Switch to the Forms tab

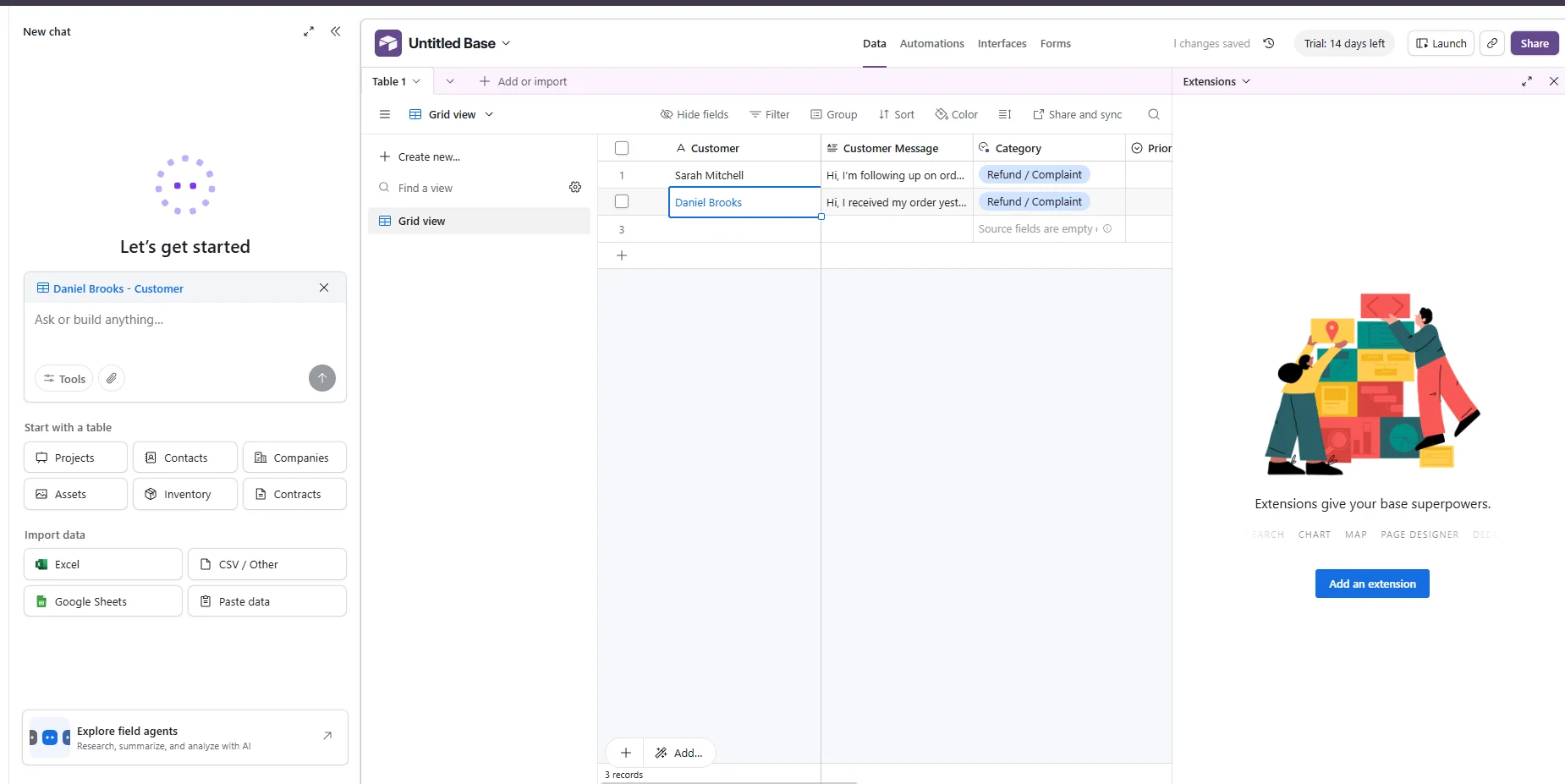(x=1055, y=43)
